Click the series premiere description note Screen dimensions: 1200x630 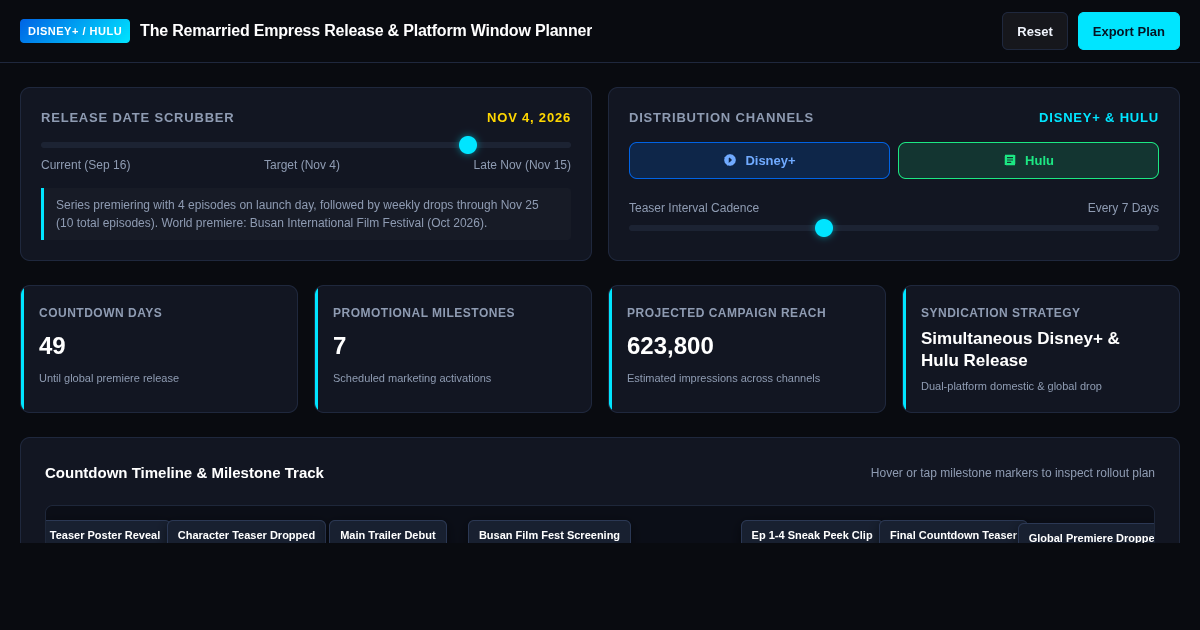pyautogui.click(x=306, y=214)
